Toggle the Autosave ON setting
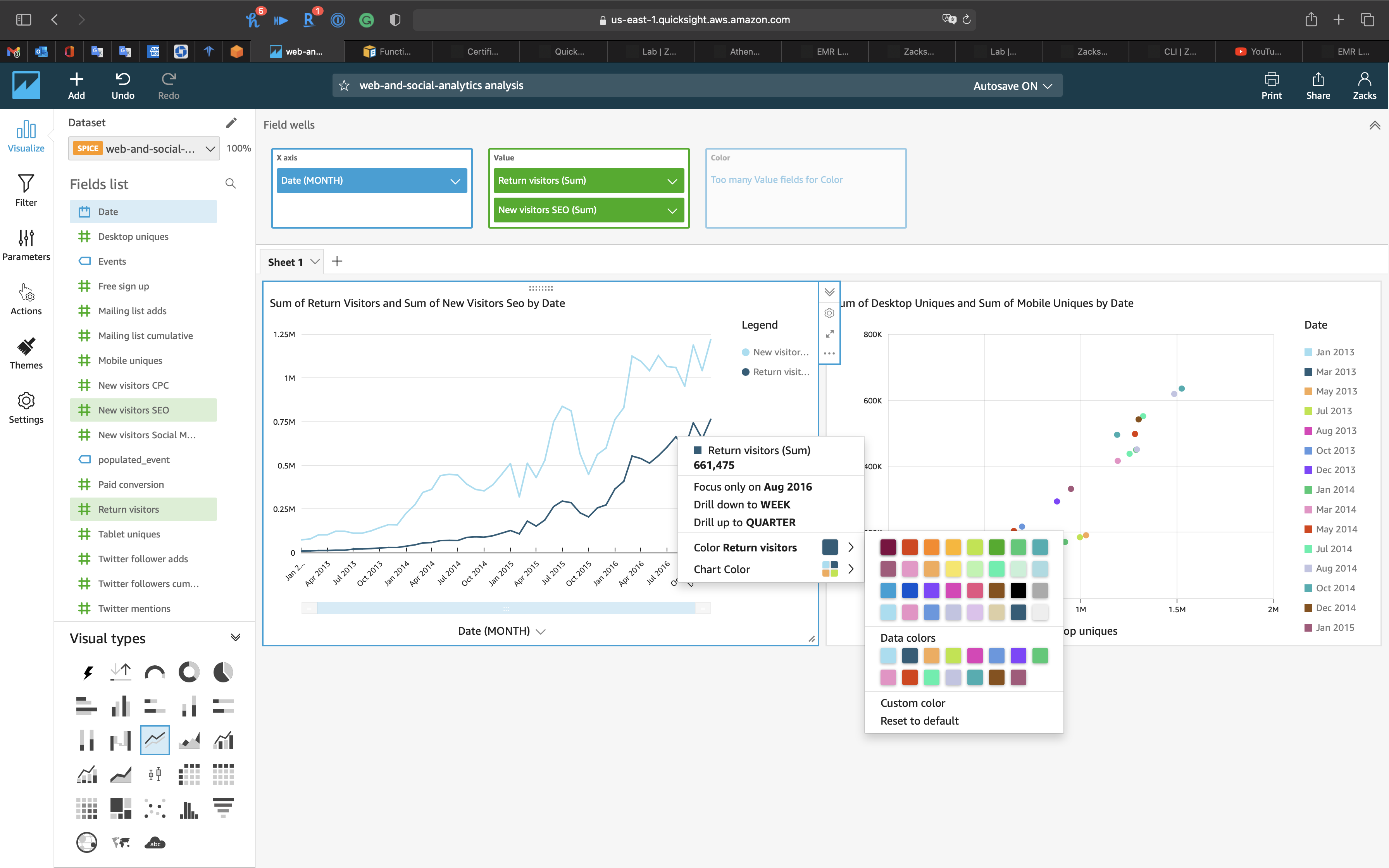 (x=1012, y=86)
